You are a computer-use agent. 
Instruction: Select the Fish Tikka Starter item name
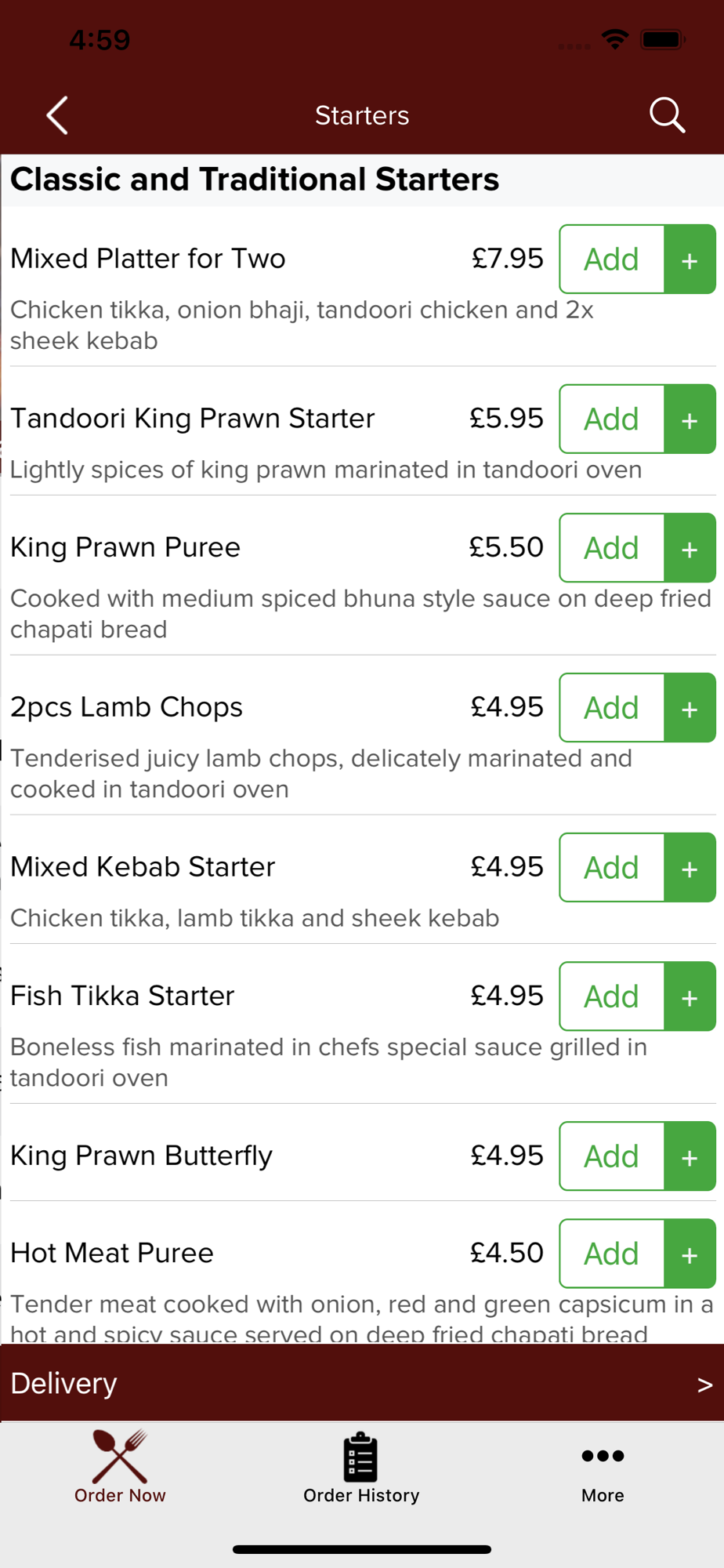point(122,996)
